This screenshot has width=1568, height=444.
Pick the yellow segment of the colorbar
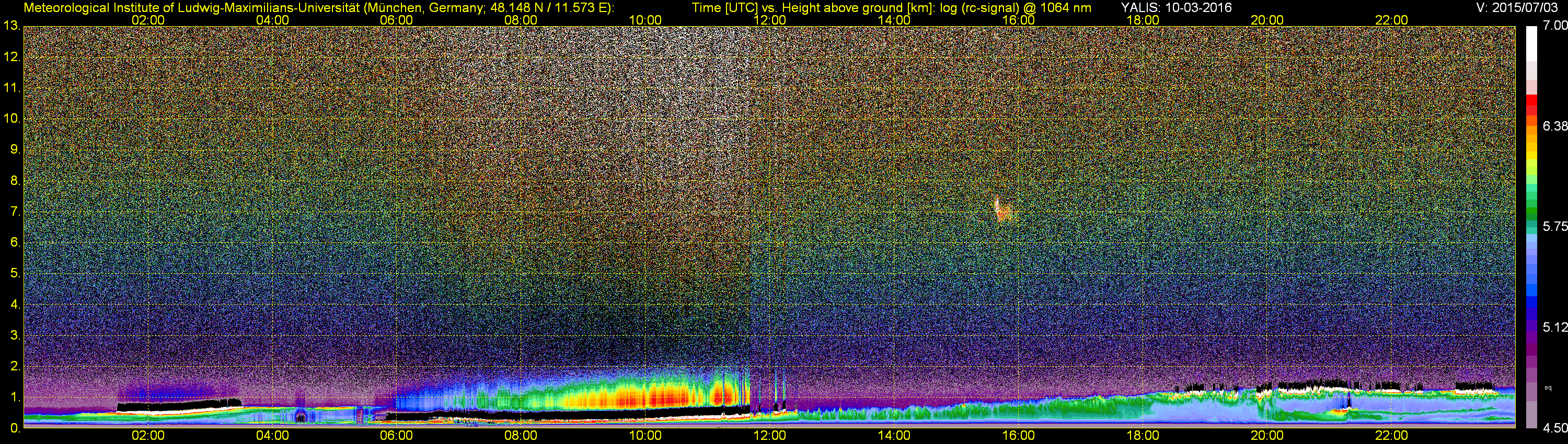[1531, 156]
